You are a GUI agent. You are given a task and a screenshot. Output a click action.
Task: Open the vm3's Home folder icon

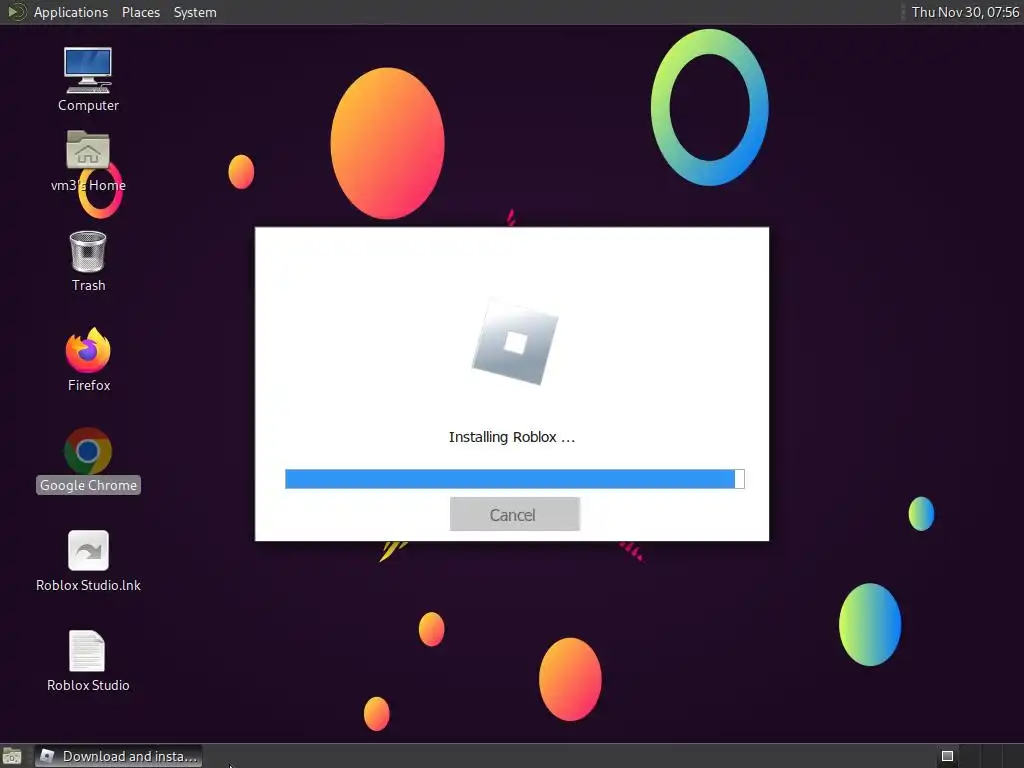[88, 150]
